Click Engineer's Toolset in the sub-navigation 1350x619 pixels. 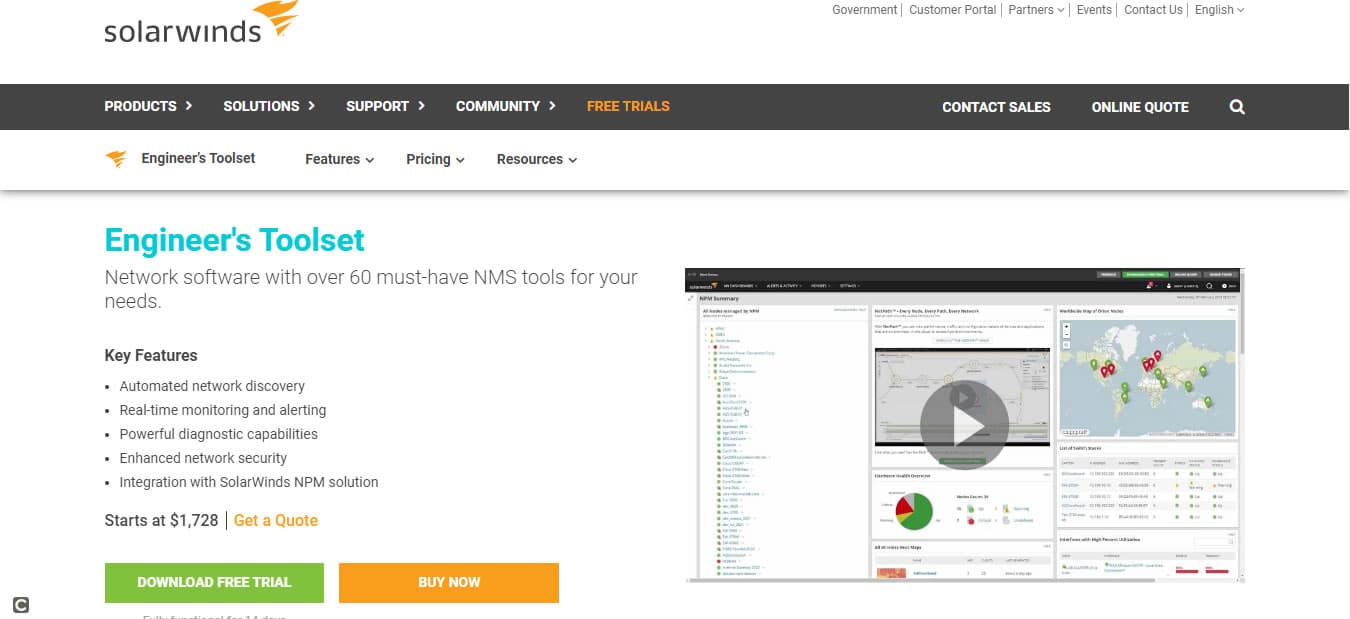point(198,158)
